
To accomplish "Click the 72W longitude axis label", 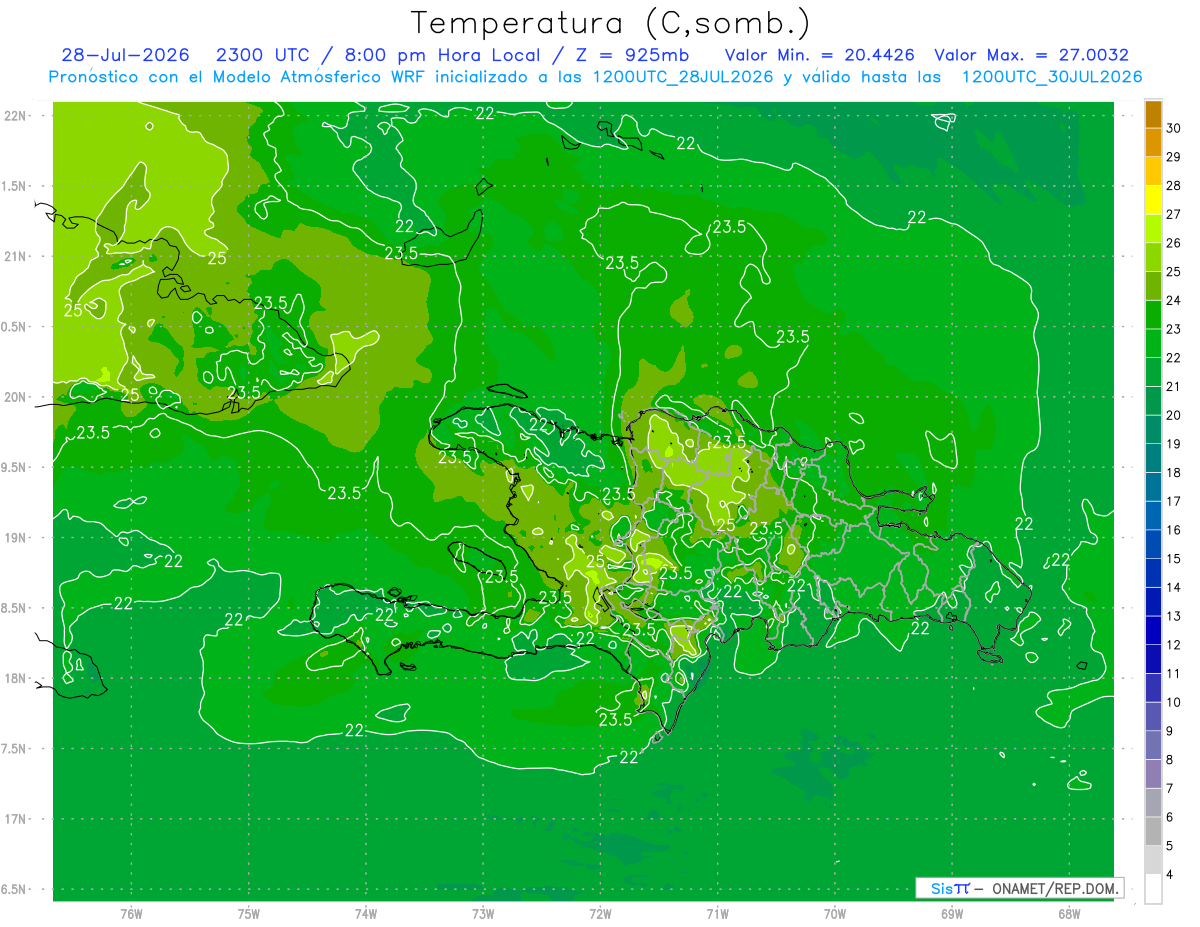I will click(x=600, y=913).
